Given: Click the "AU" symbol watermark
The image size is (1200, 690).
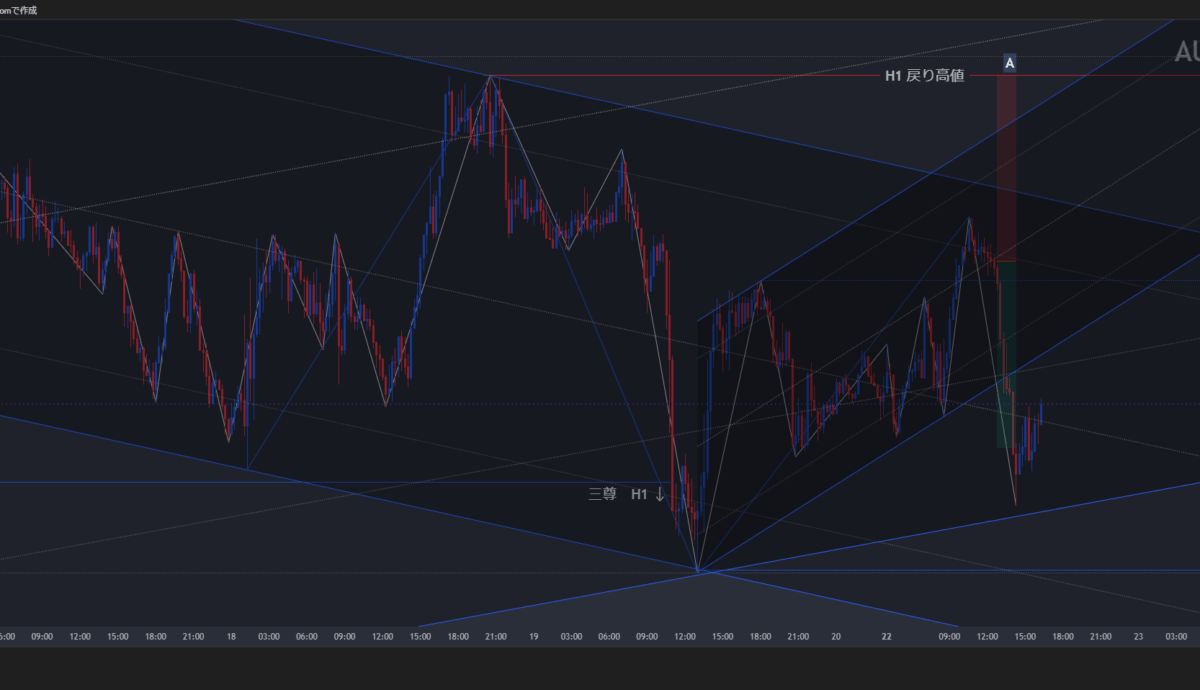Looking at the screenshot, I should tap(1186, 52).
